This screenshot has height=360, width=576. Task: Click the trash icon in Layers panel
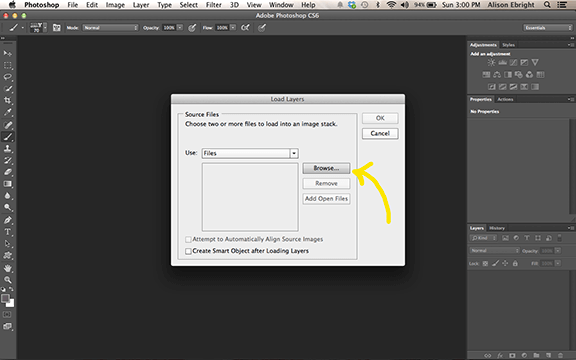click(560, 356)
